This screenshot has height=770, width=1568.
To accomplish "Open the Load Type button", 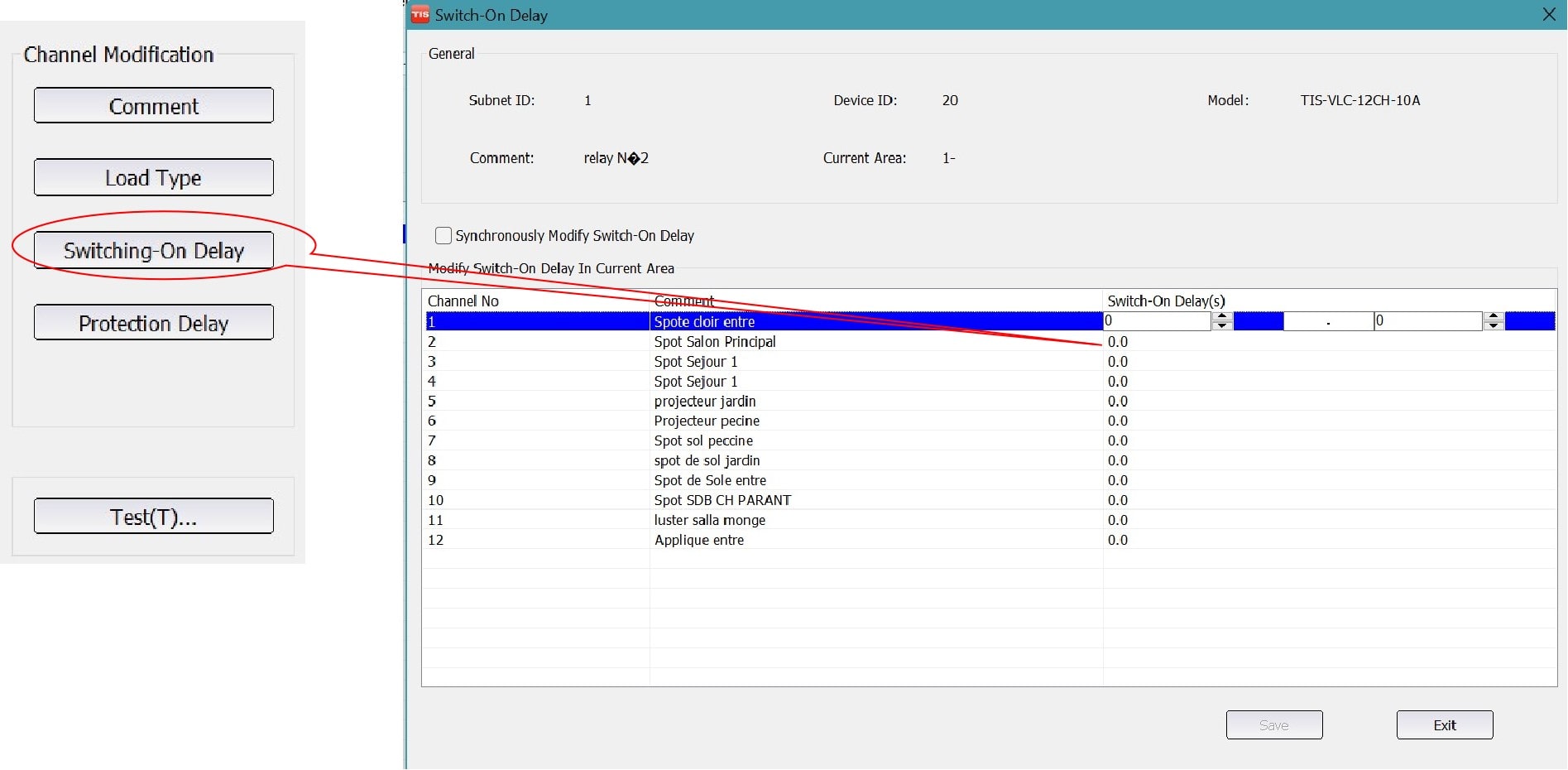I will click(154, 177).
